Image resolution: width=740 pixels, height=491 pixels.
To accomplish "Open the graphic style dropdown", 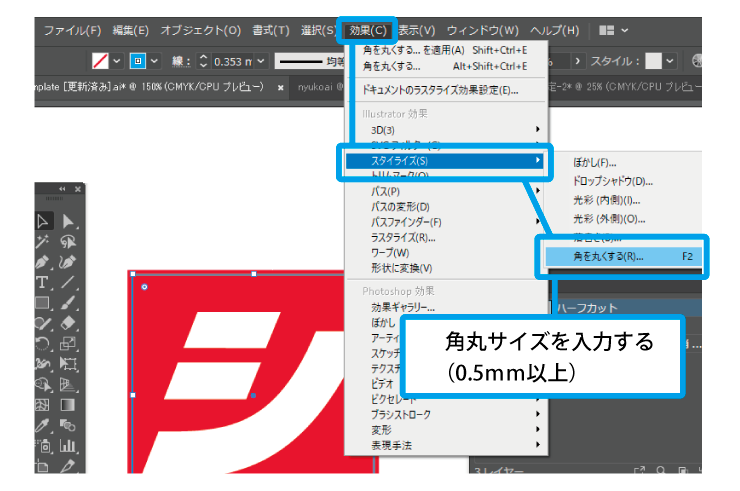I will [x=670, y=61].
